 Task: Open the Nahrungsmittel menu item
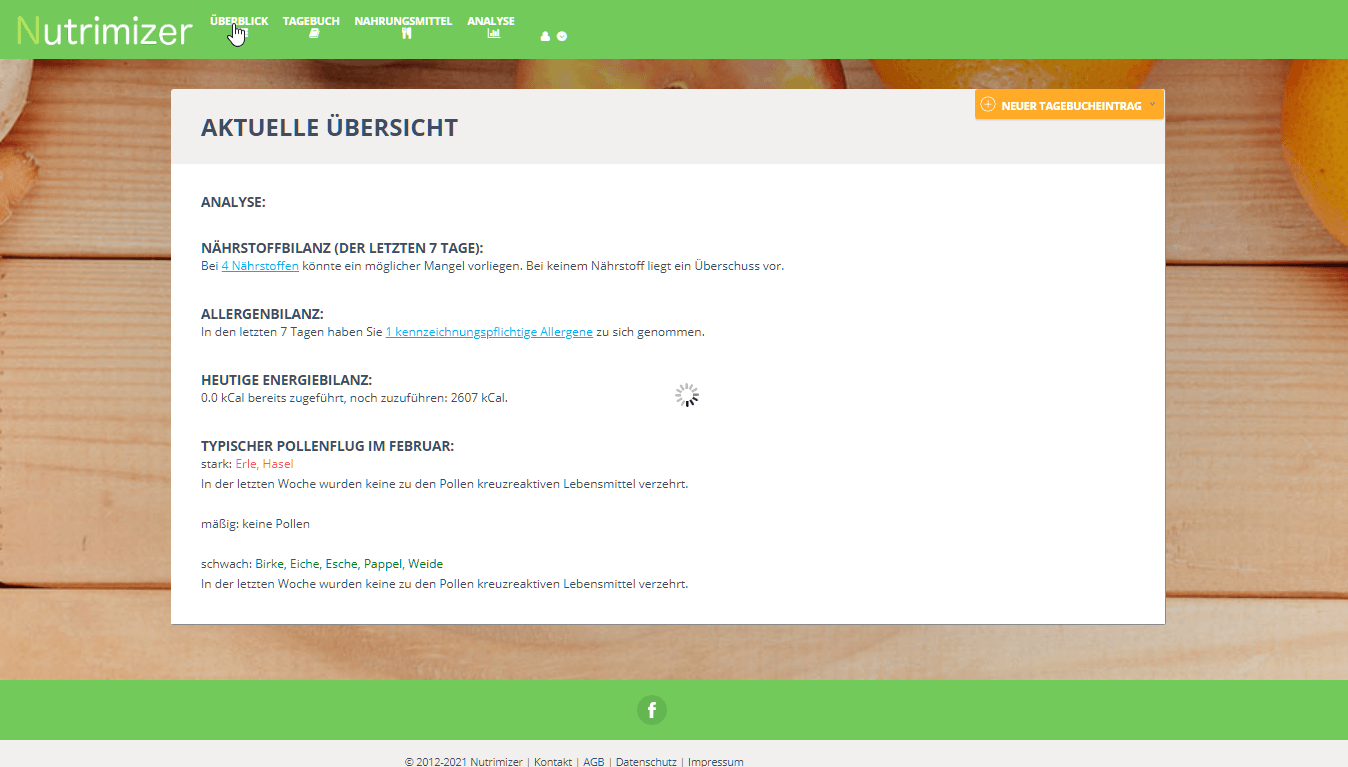tap(403, 27)
